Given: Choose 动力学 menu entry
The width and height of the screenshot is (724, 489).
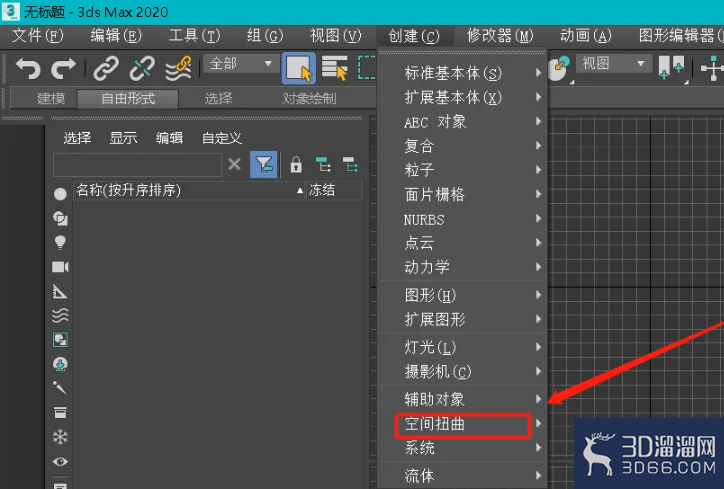Looking at the screenshot, I should pos(462,267).
